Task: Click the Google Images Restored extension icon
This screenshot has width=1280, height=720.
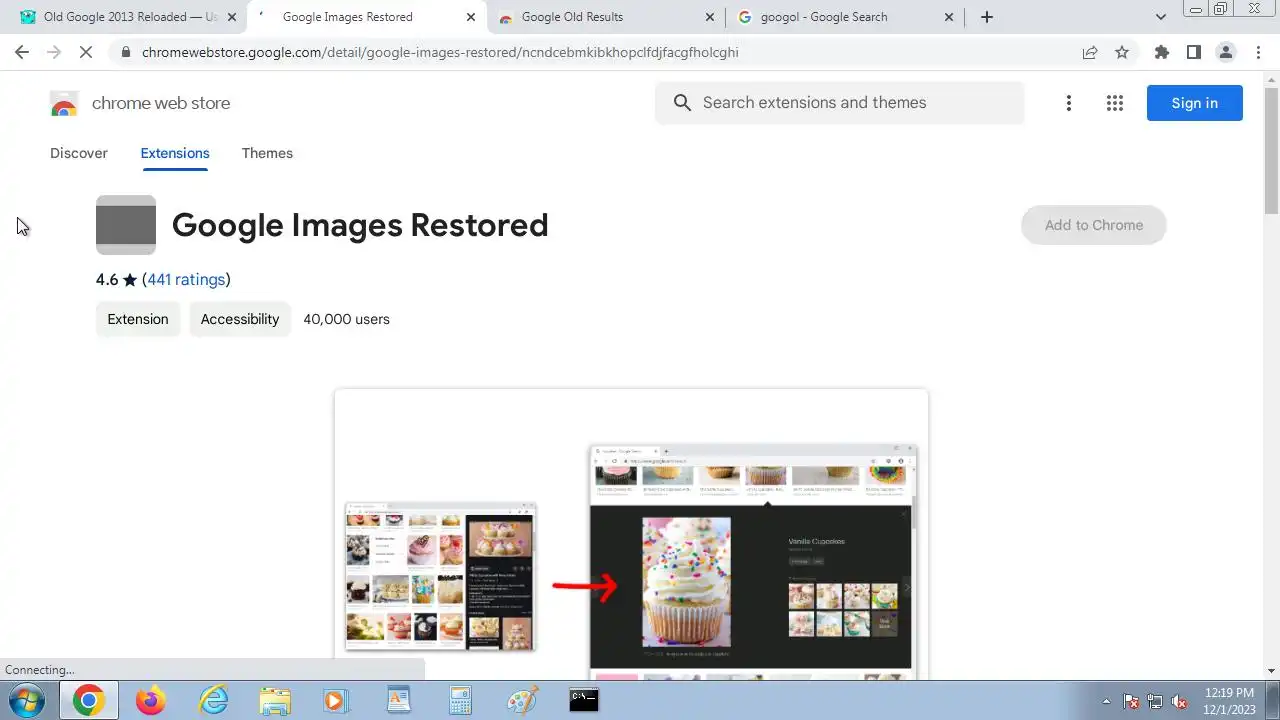Action: pyautogui.click(x=126, y=225)
